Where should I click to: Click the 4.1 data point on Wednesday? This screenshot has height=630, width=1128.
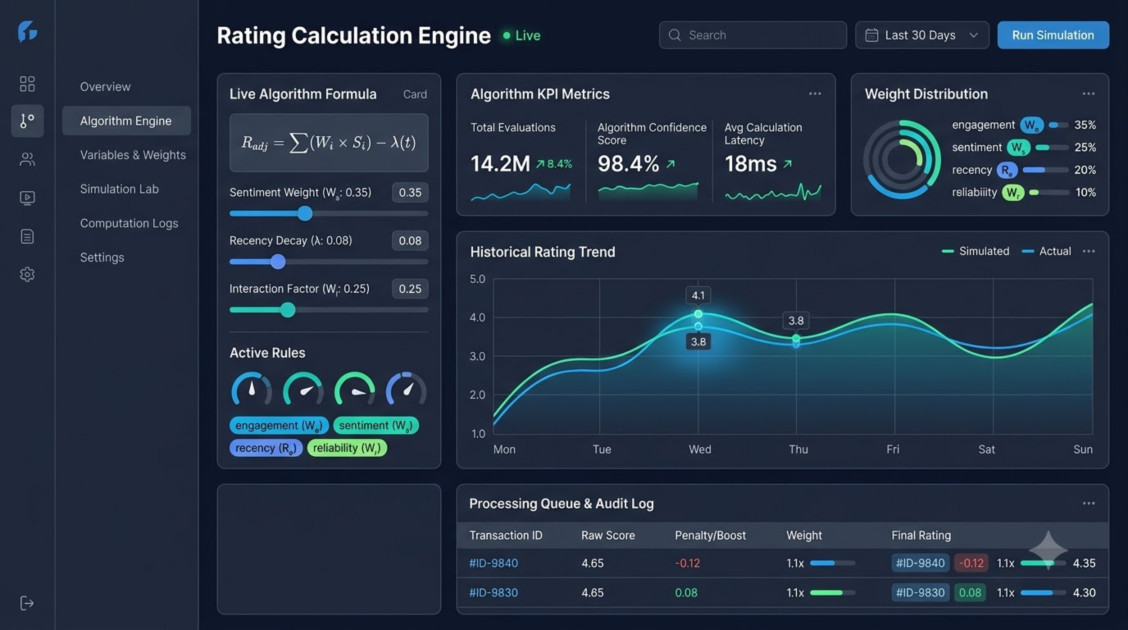pyautogui.click(x=698, y=314)
